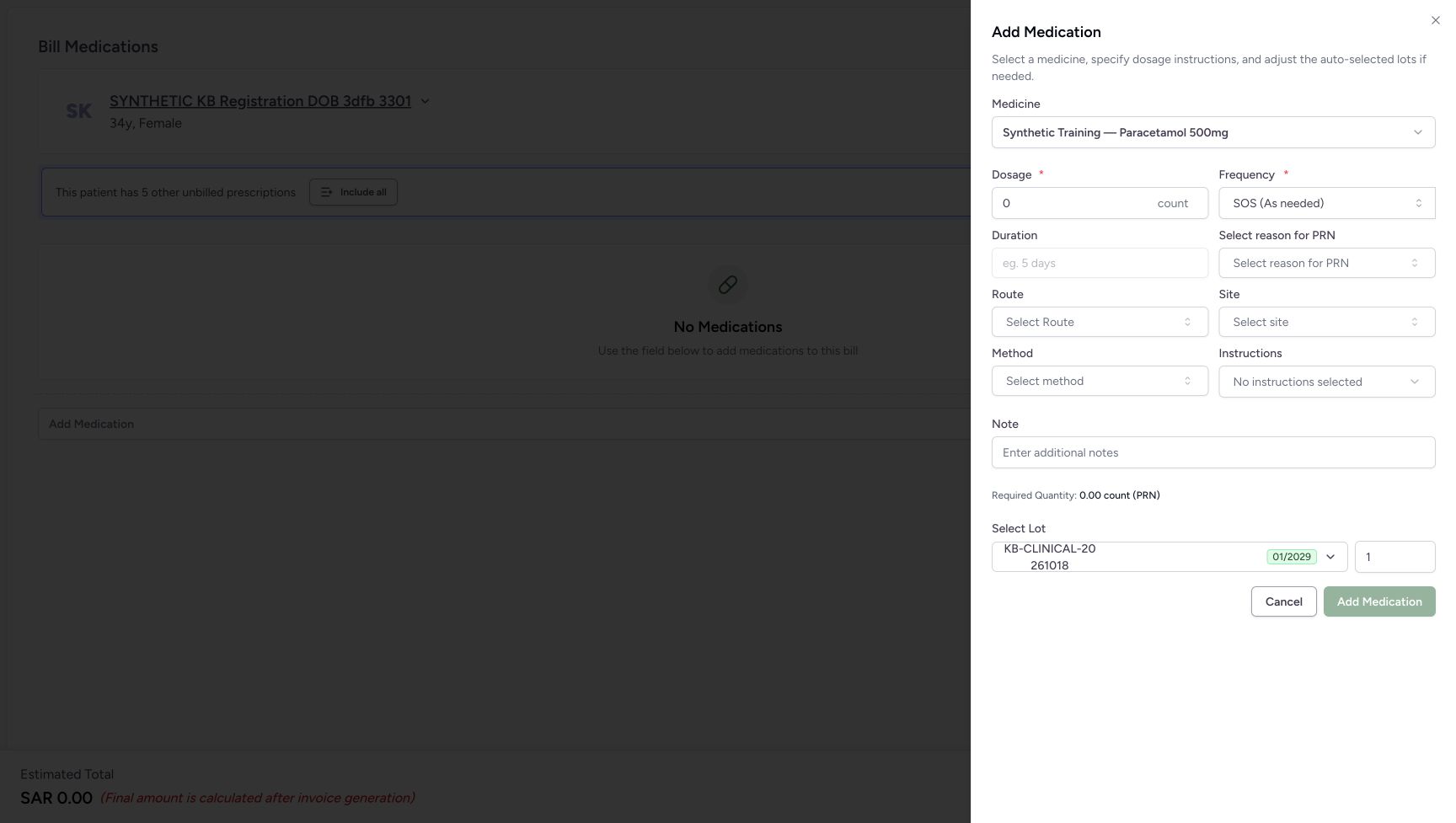Click the Required Quantity text
1456x823 pixels.
click(x=1075, y=495)
